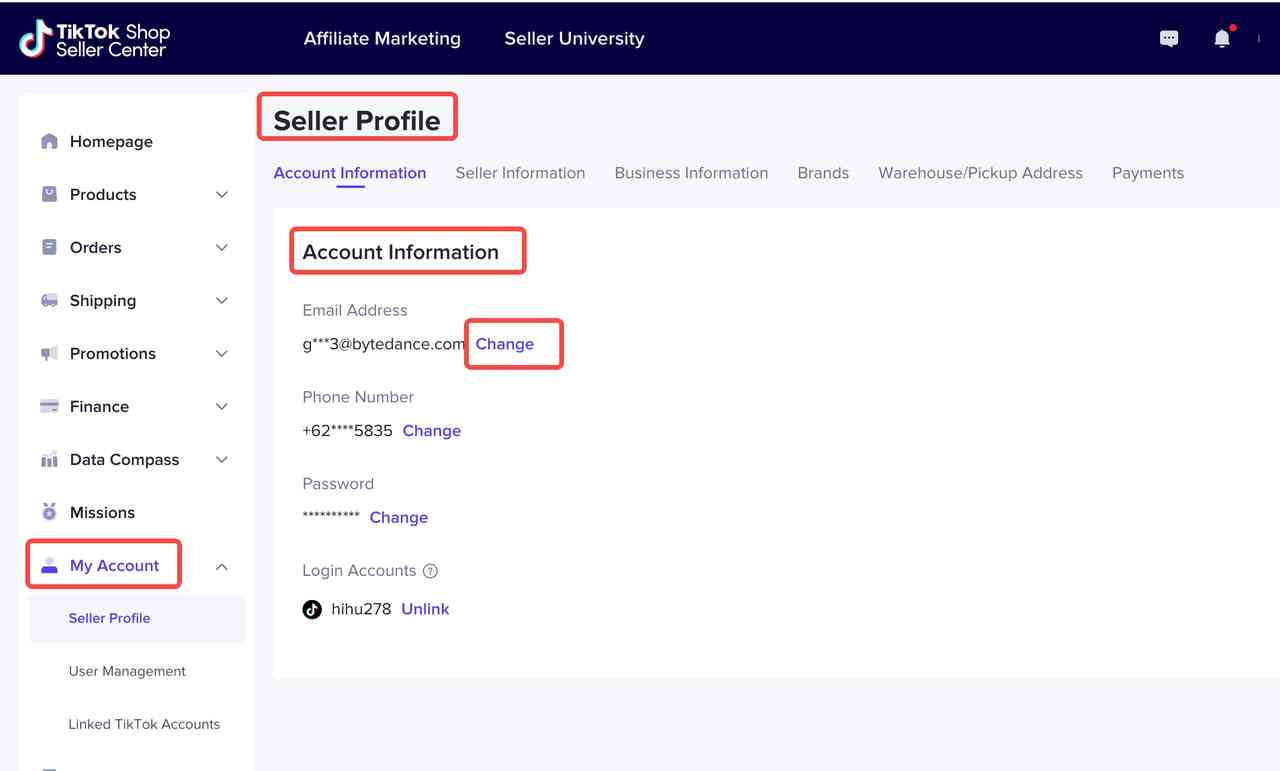Change the account password

coord(398,518)
